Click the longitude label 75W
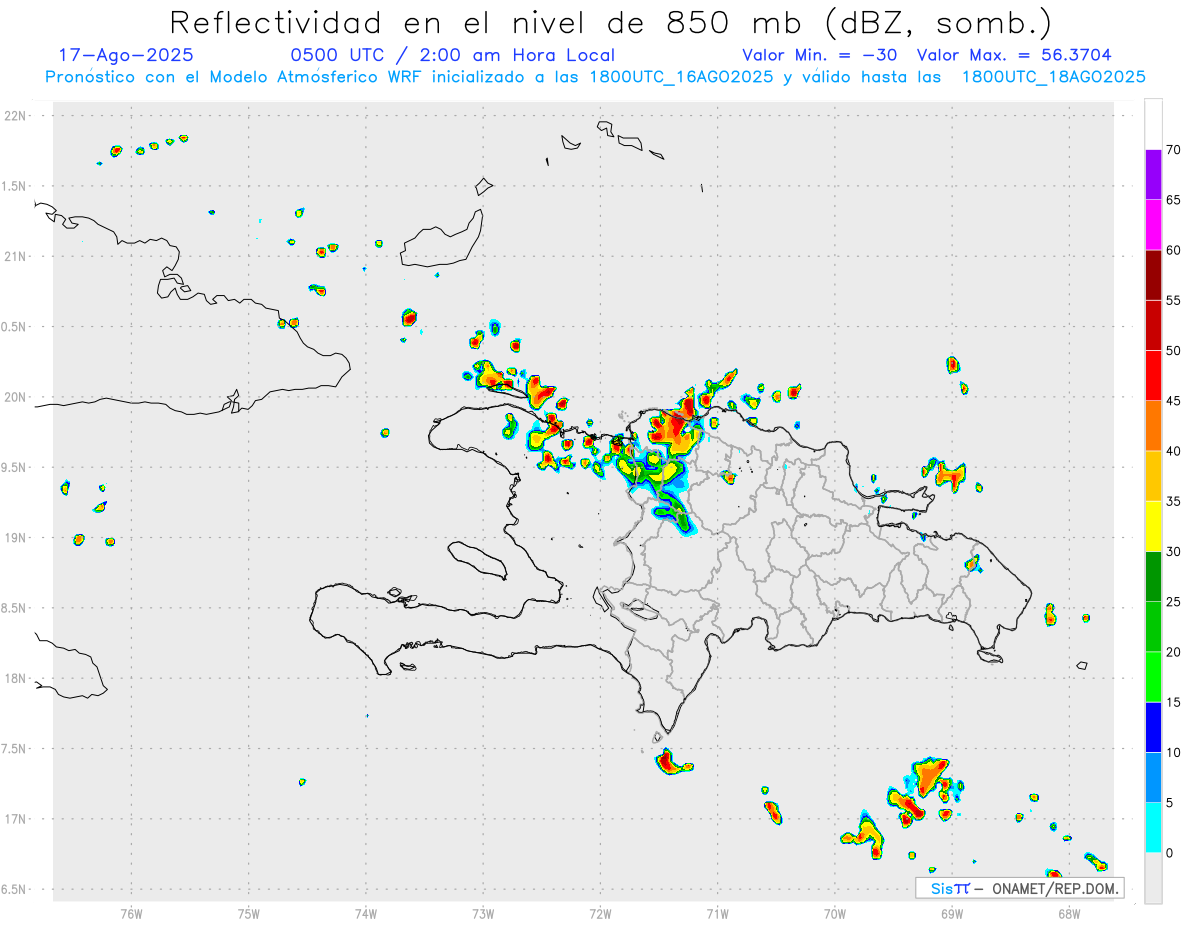This screenshot has height=927, width=1200. (249, 912)
